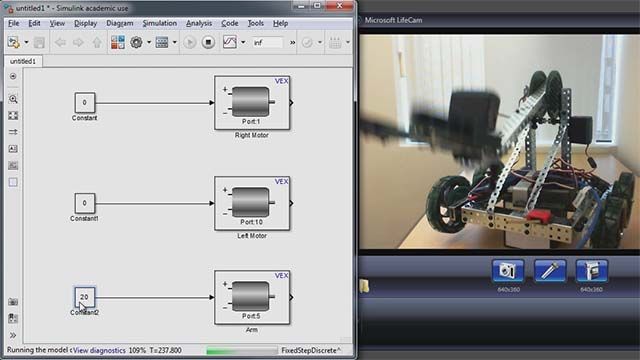This screenshot has width=640, height=360.
Task: Select the untitled1 model tab
Action: coord(23,61)
